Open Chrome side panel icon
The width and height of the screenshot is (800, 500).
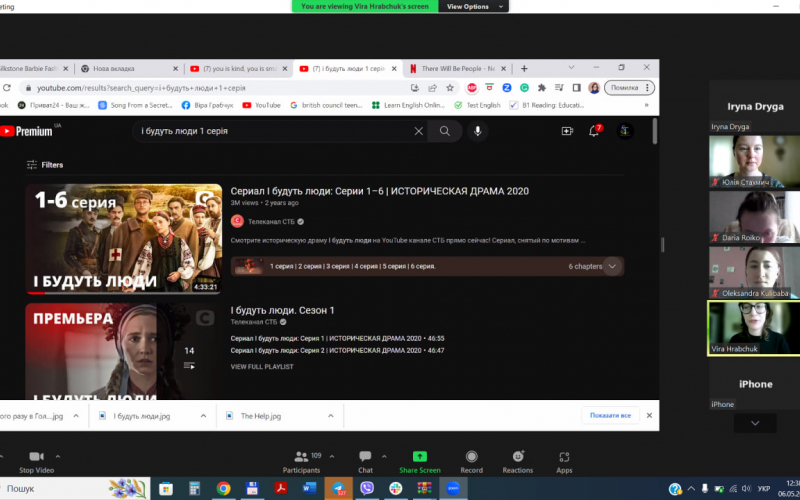click(577, 88)
